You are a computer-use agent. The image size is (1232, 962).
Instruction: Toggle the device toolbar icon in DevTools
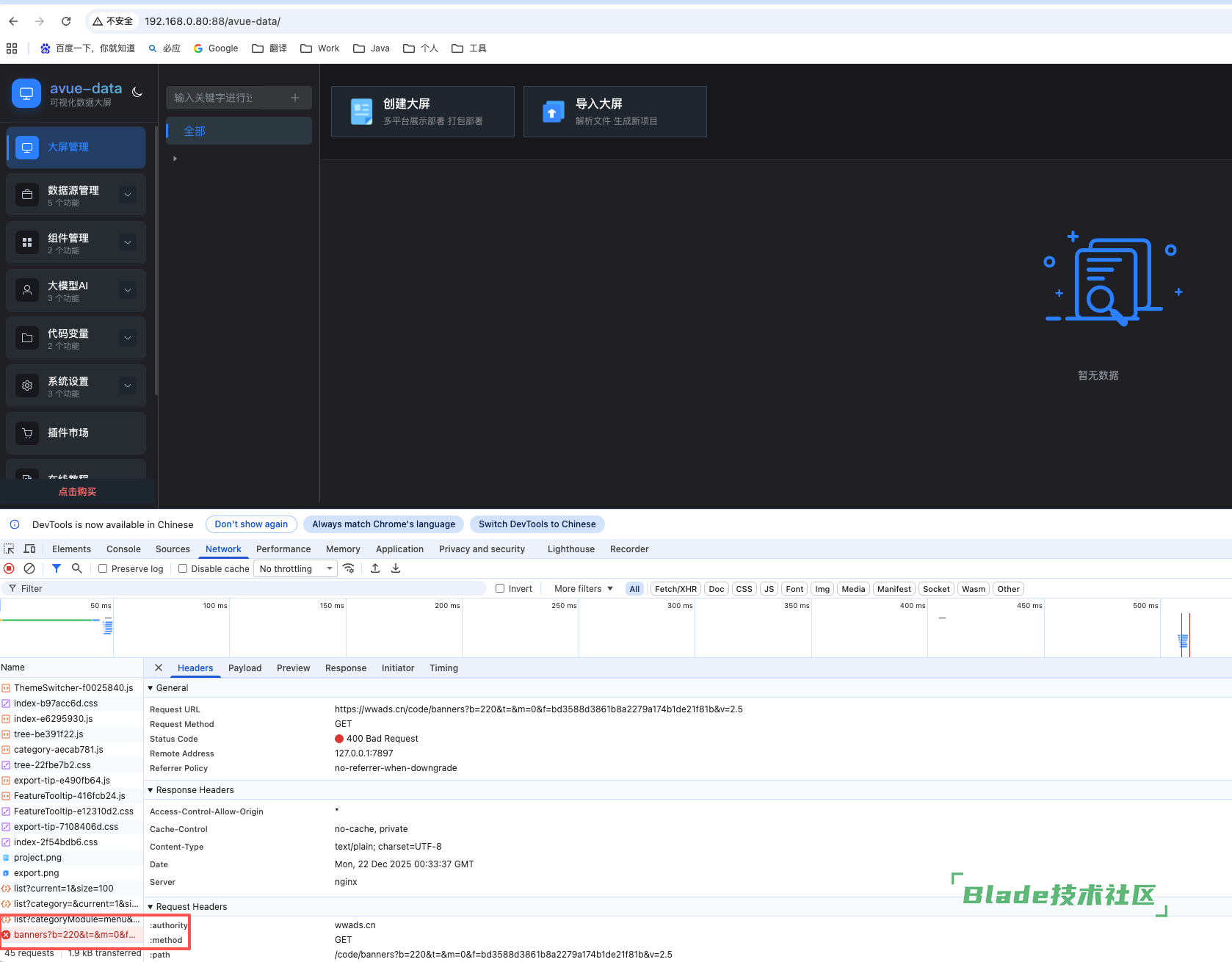pos(29,549)
